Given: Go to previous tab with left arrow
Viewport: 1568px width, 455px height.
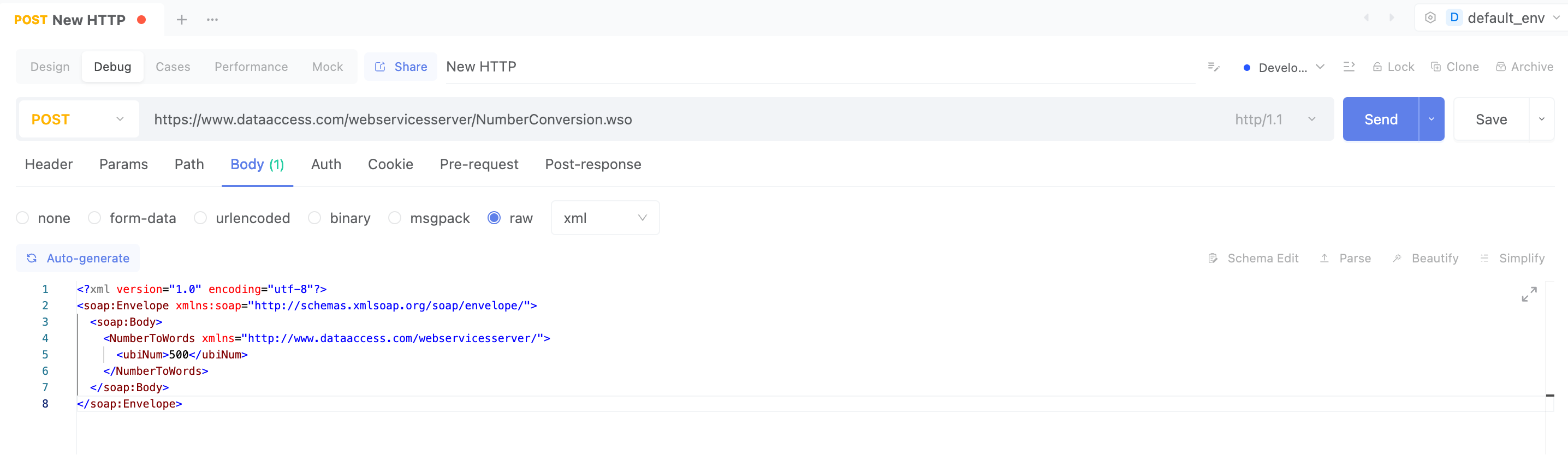Looking at the screenshot, I should coord(1367,17).
